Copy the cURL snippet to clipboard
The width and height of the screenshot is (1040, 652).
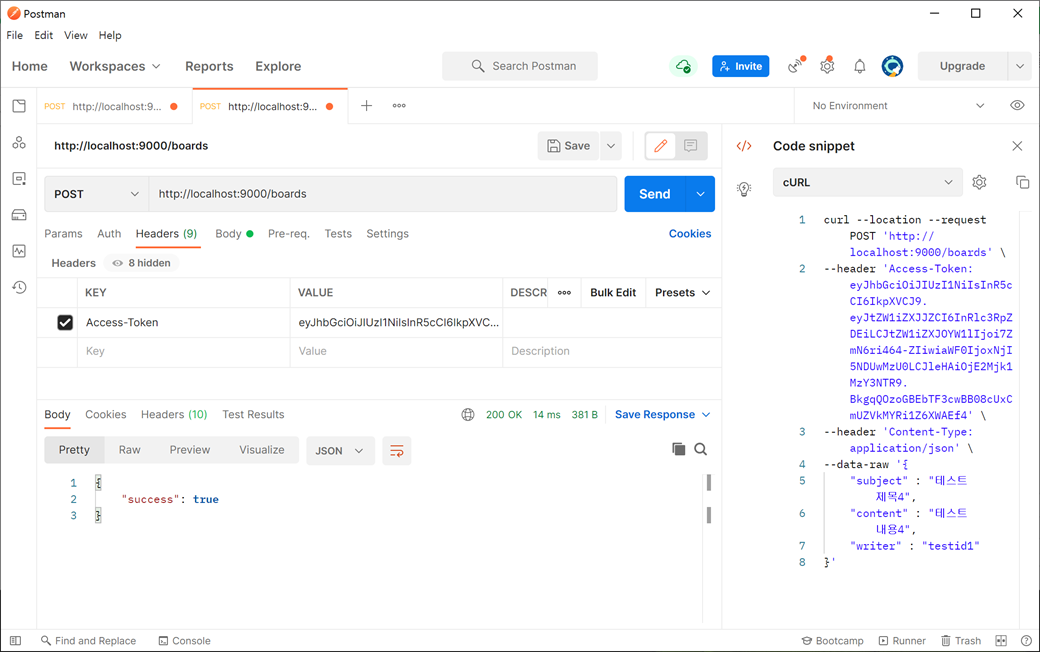click(x=1022, y=182)
